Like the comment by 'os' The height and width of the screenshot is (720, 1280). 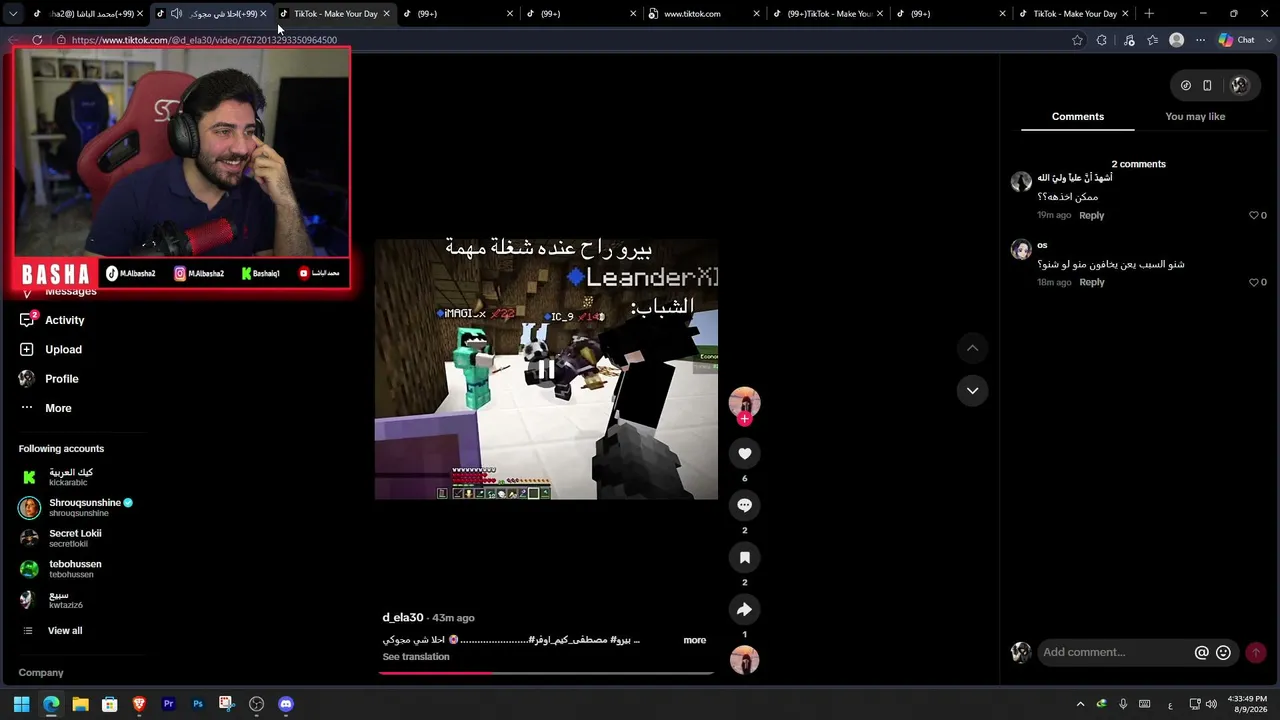1254,283
